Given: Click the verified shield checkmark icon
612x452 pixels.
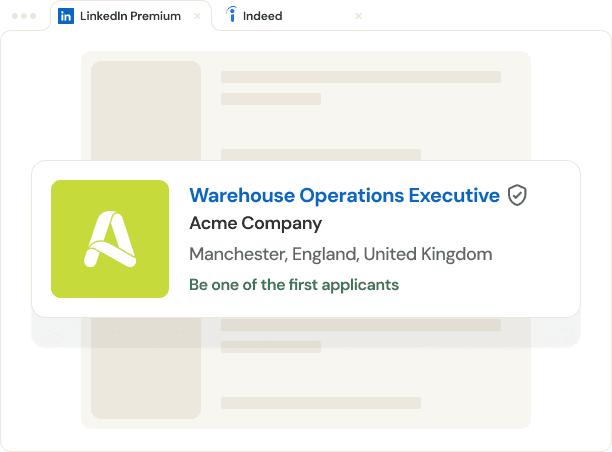Looking at the screenshot, I should click(x=516, y=195).
